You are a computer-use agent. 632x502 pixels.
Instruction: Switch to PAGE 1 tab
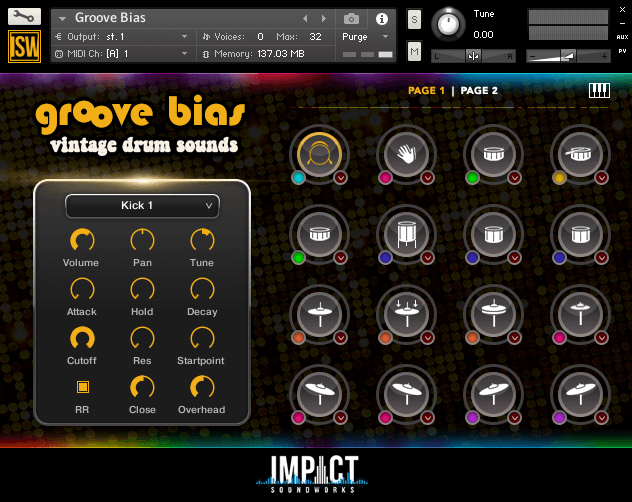point(426,91)
